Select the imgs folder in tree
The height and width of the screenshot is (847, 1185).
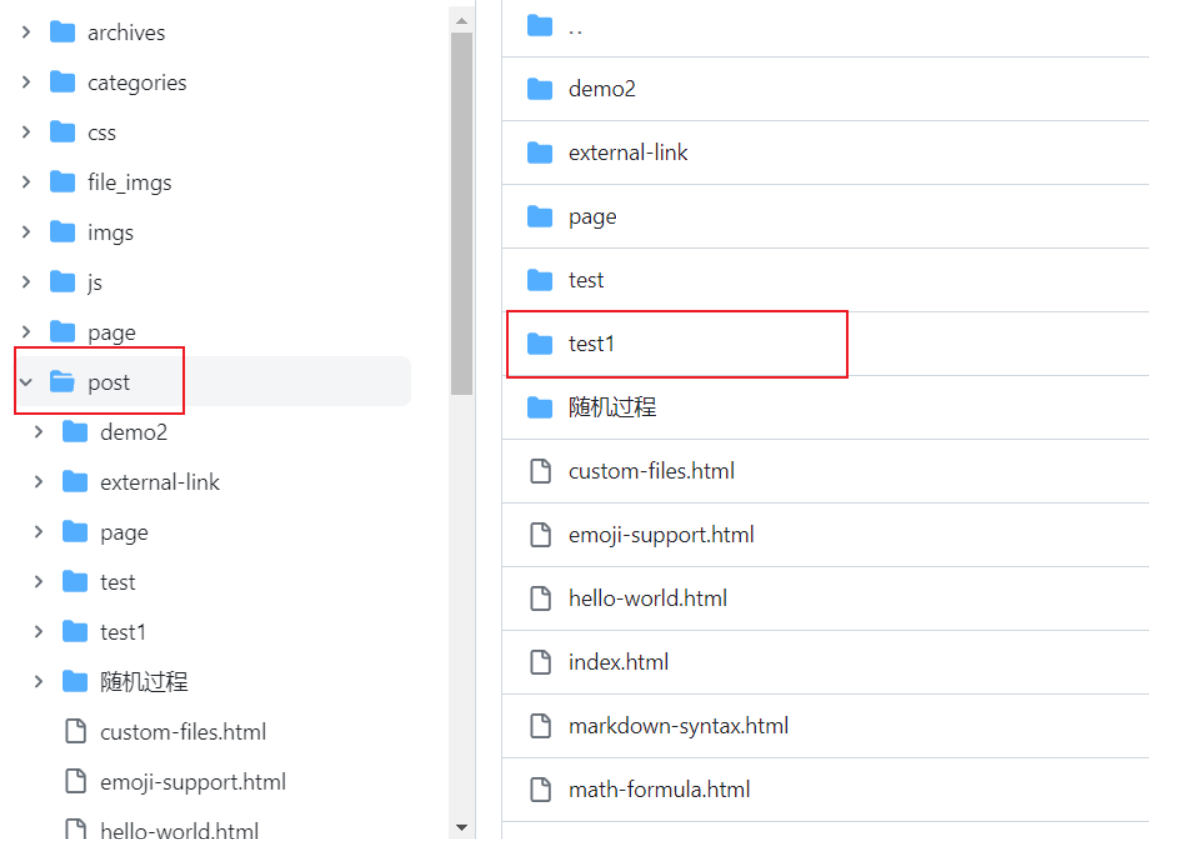110,232
